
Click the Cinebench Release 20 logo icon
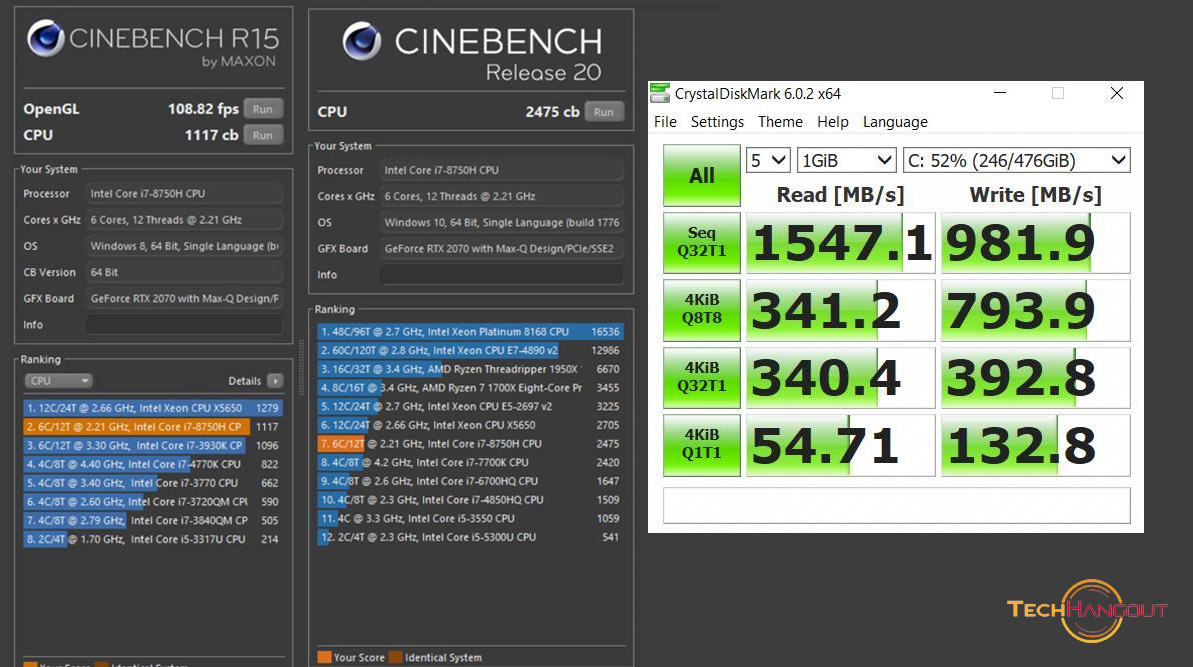point(361,41)
